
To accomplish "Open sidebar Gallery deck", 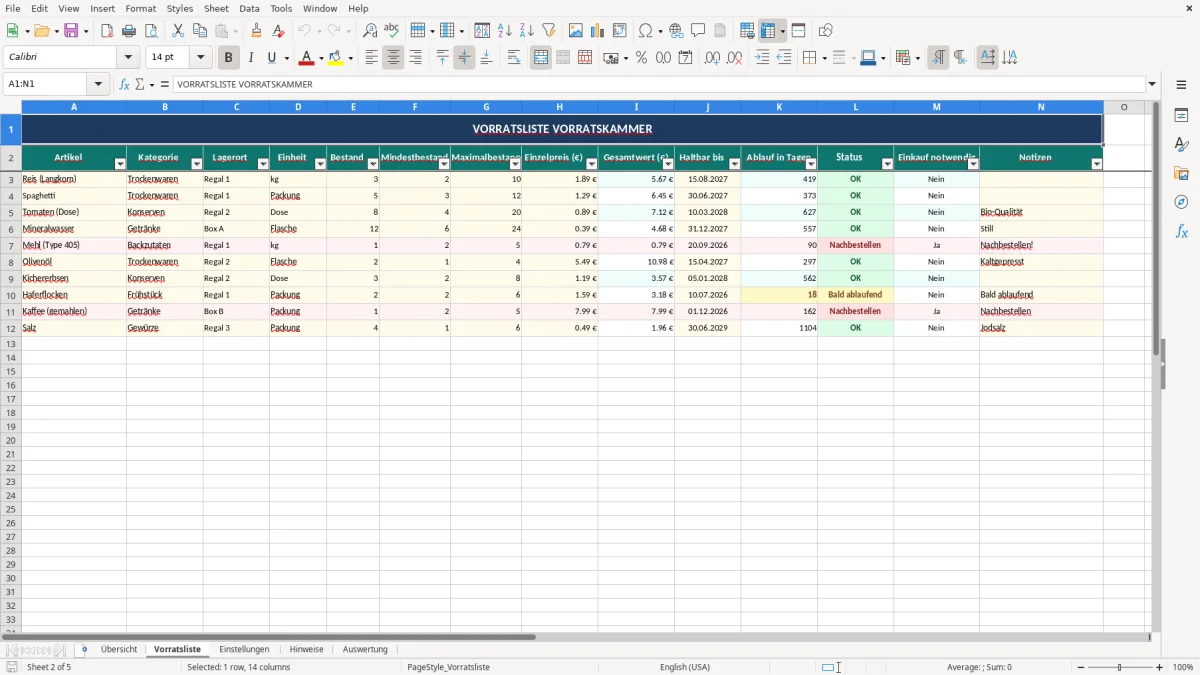I will click(x=1181, y=174).
